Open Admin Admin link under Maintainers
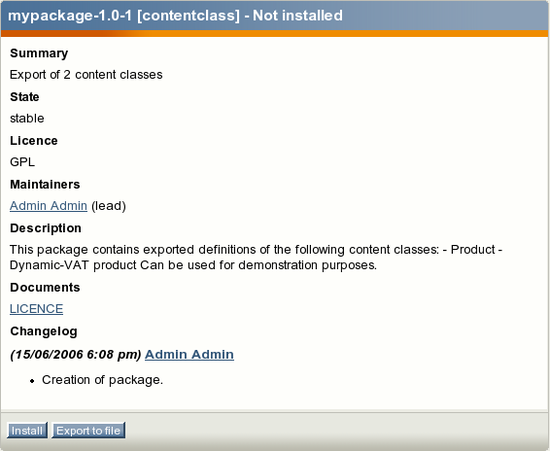This screenshot has width=550, height=451. tap(48, 206)
